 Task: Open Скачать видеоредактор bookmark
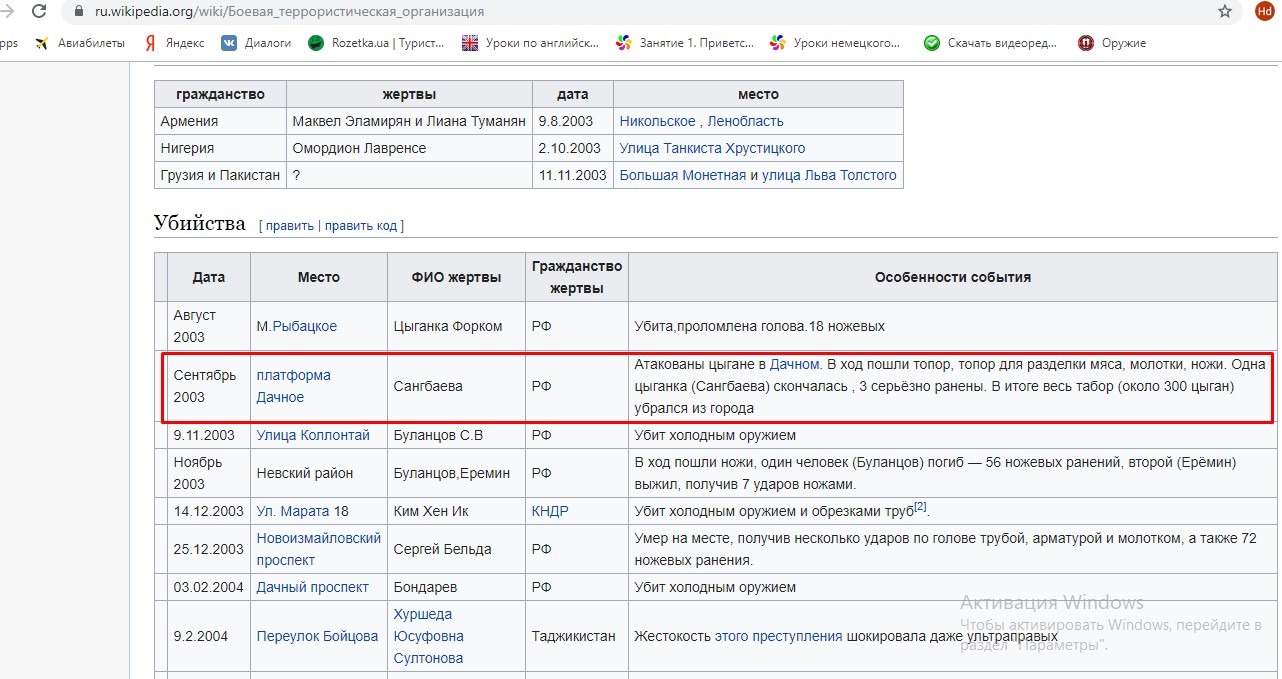coord(990,43)
